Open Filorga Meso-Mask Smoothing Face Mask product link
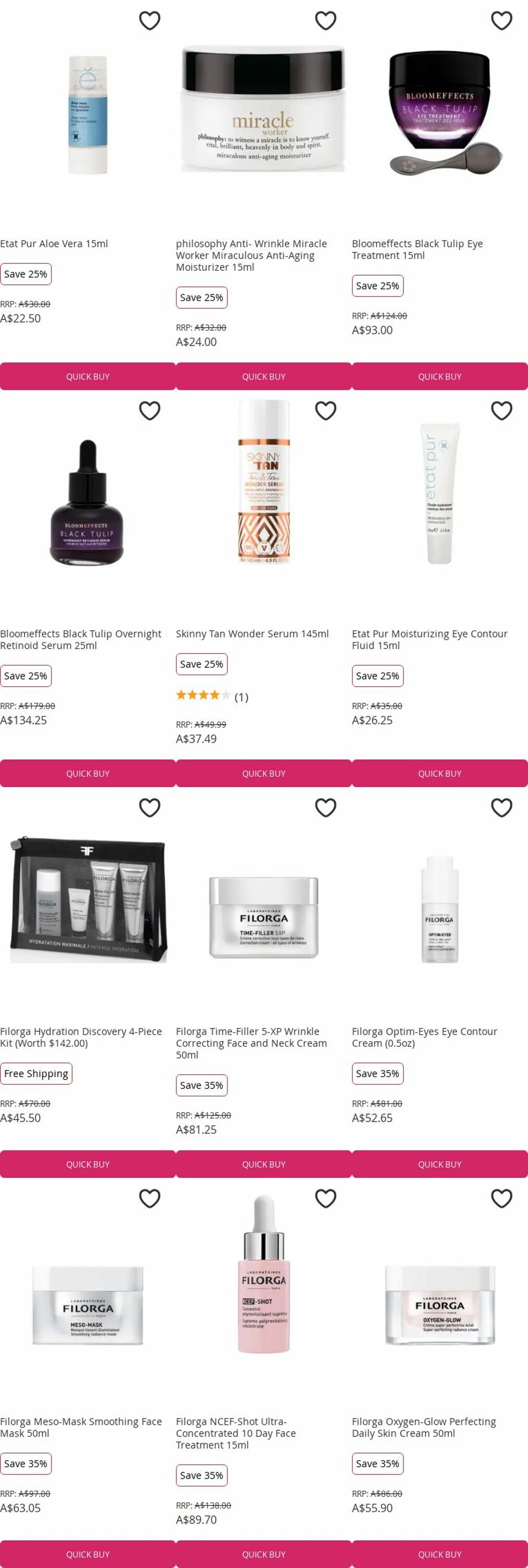Image resolution: width=528 pixels, height=1568 pixels. point(81,1427)
